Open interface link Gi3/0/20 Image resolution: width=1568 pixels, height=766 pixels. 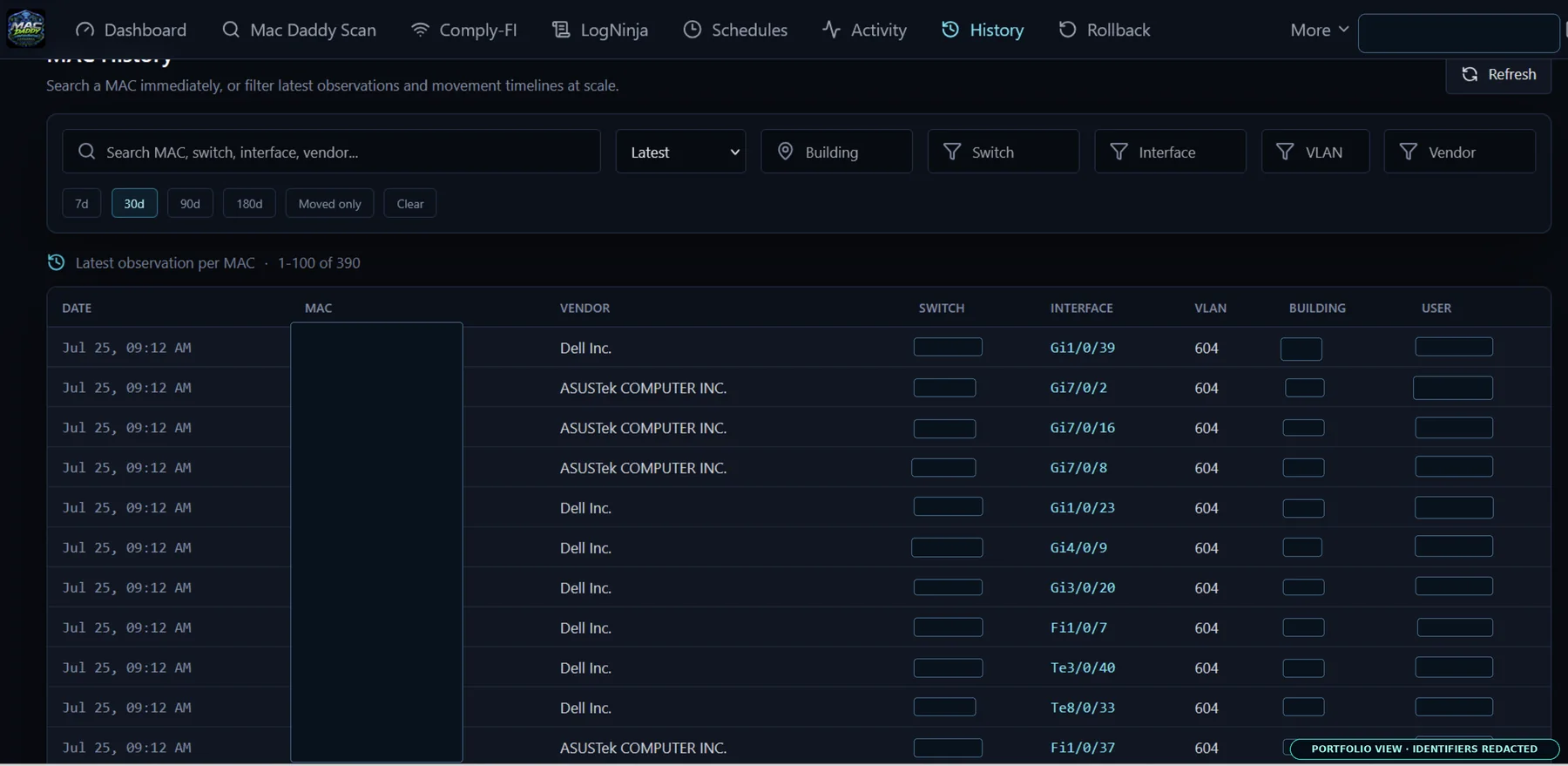[x=1082, y=588]
